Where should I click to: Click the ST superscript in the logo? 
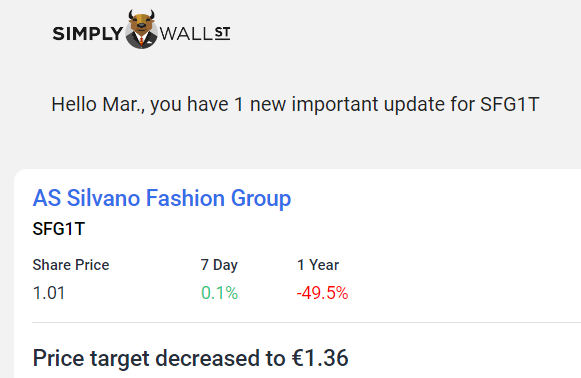[222, 33]
